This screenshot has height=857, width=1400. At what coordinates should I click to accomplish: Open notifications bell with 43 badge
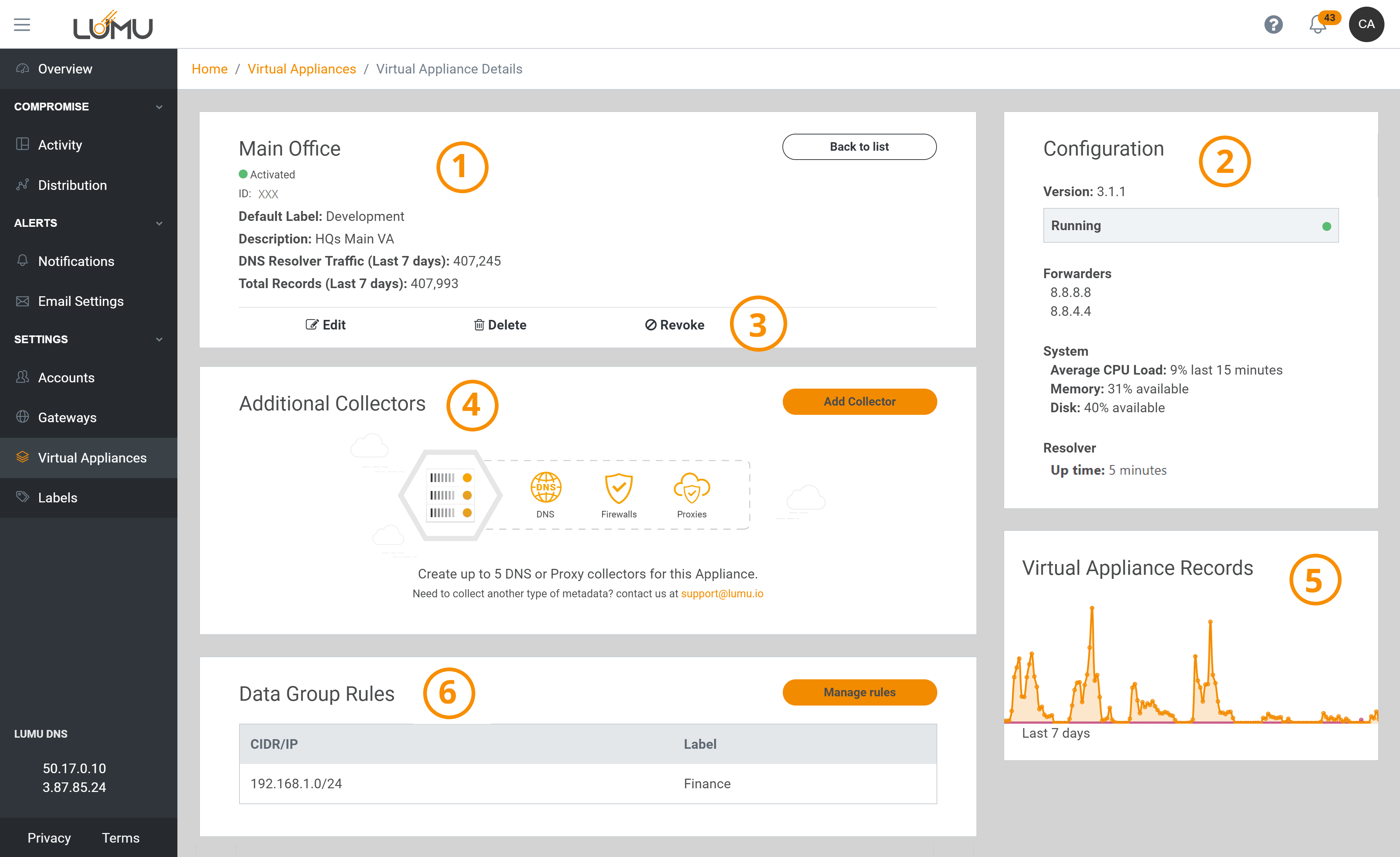pyautogui.click(x=1318, y=24)
